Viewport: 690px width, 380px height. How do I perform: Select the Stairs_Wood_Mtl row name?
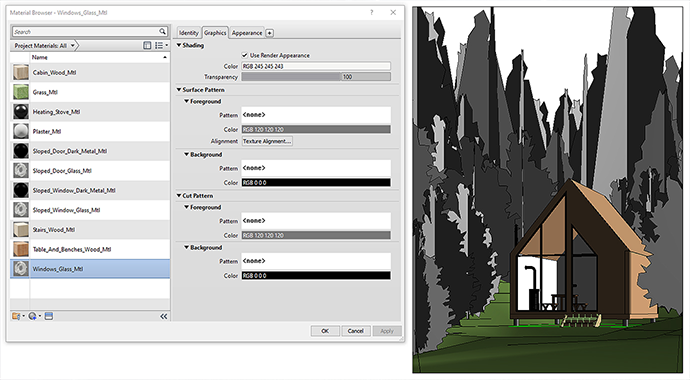tap(54, 230)
